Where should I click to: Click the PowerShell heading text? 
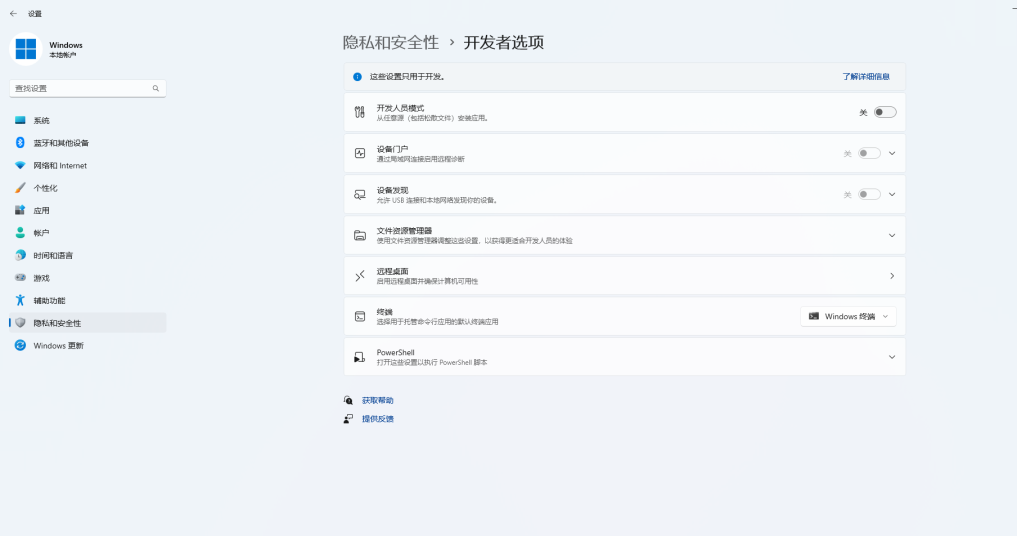coord(396,352)
